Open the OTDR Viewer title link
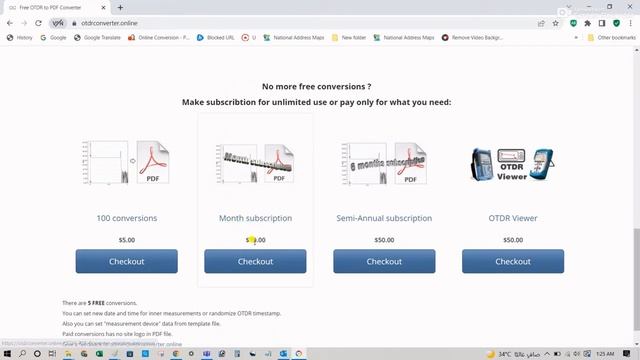 [x=513, y=218]
